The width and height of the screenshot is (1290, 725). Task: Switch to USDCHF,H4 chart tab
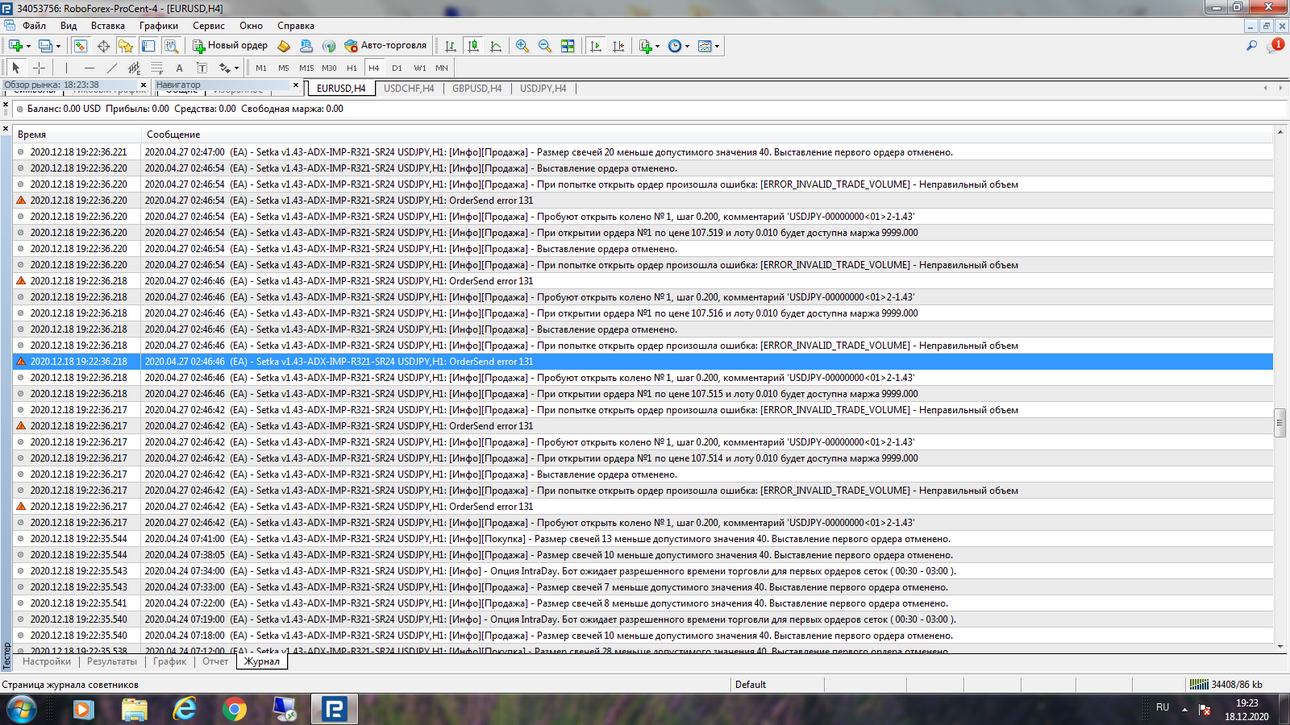click(409, 88)
